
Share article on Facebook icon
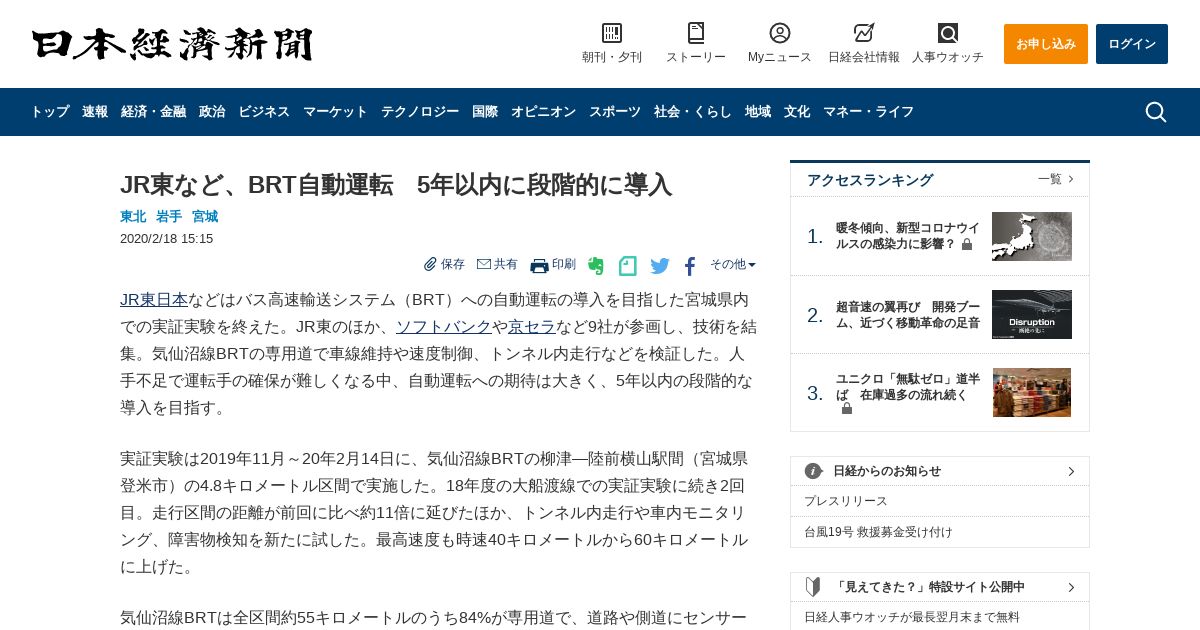pyautogui.click(x=690, y=266)
